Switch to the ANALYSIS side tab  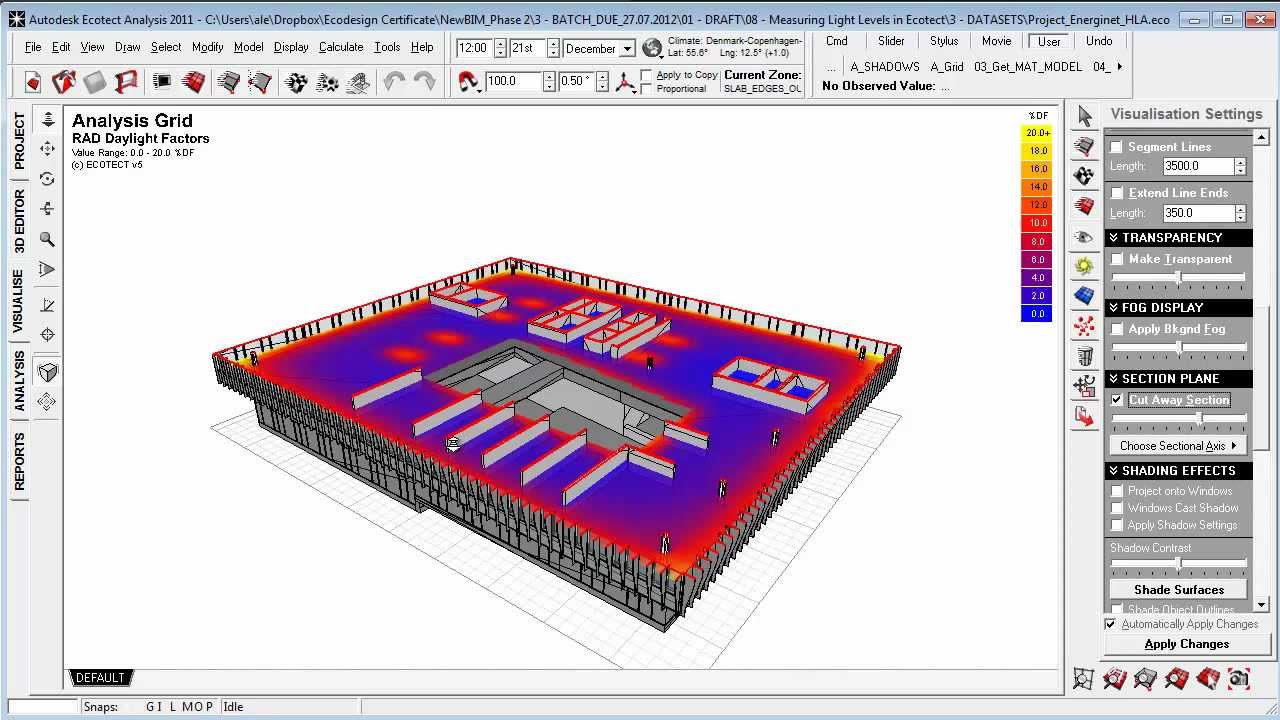[x=19, y=380]
